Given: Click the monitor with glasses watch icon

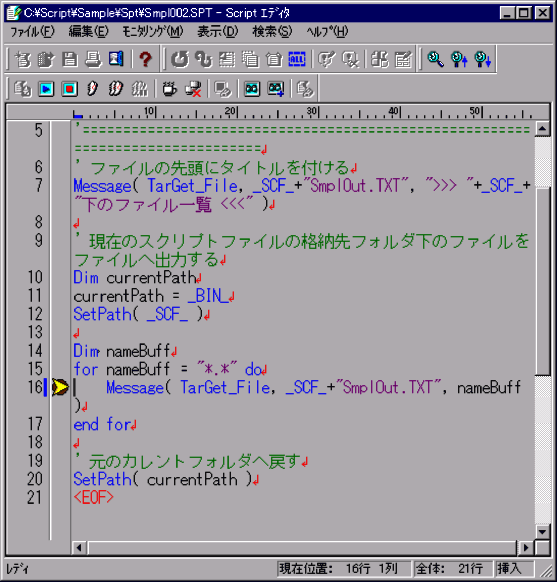Looking at the screenshot, I should pyautogui.click(x=252, y=89).
